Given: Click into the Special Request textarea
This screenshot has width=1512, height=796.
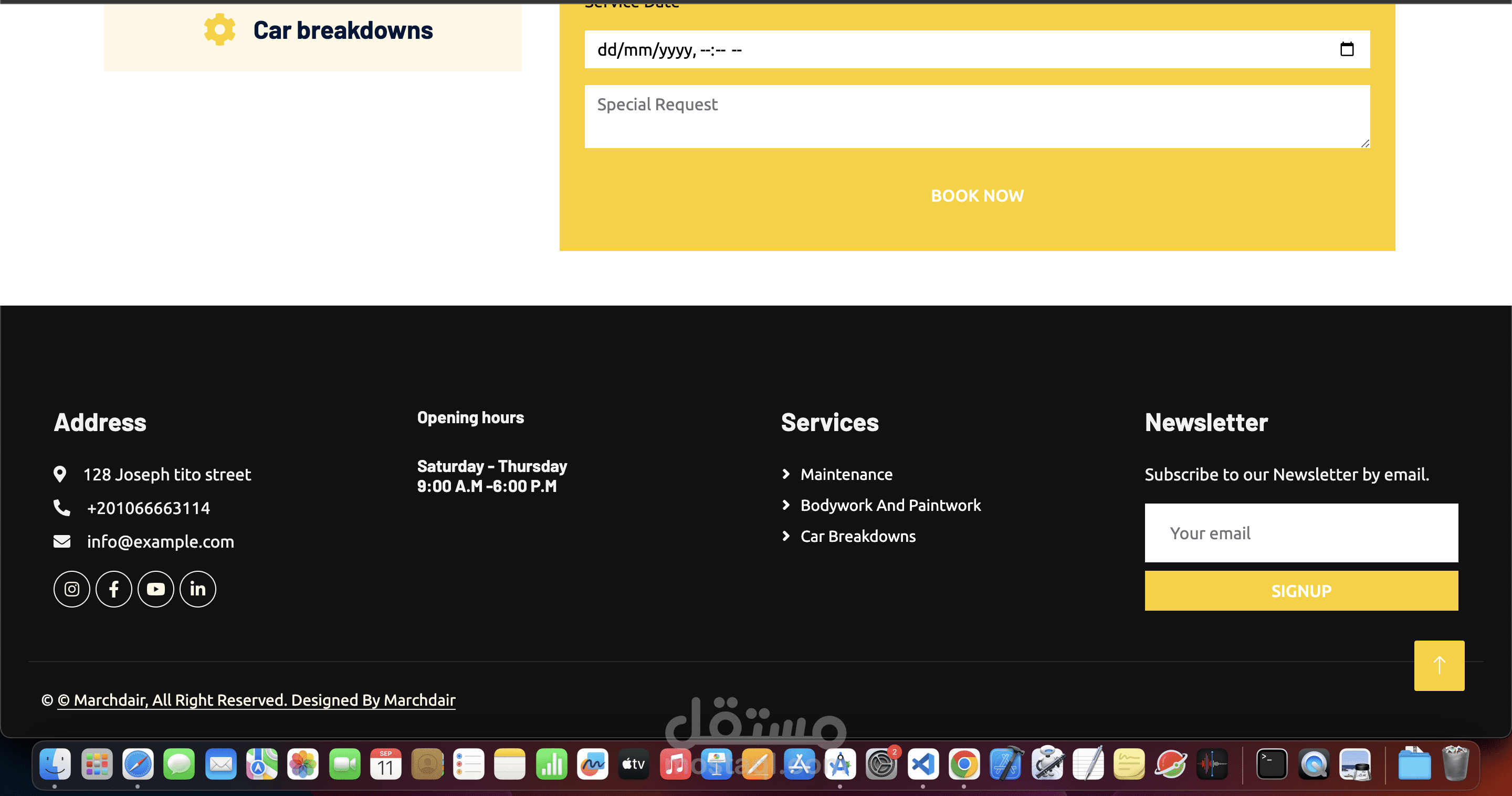Looking at the screenshot, I should click(976, 116).
